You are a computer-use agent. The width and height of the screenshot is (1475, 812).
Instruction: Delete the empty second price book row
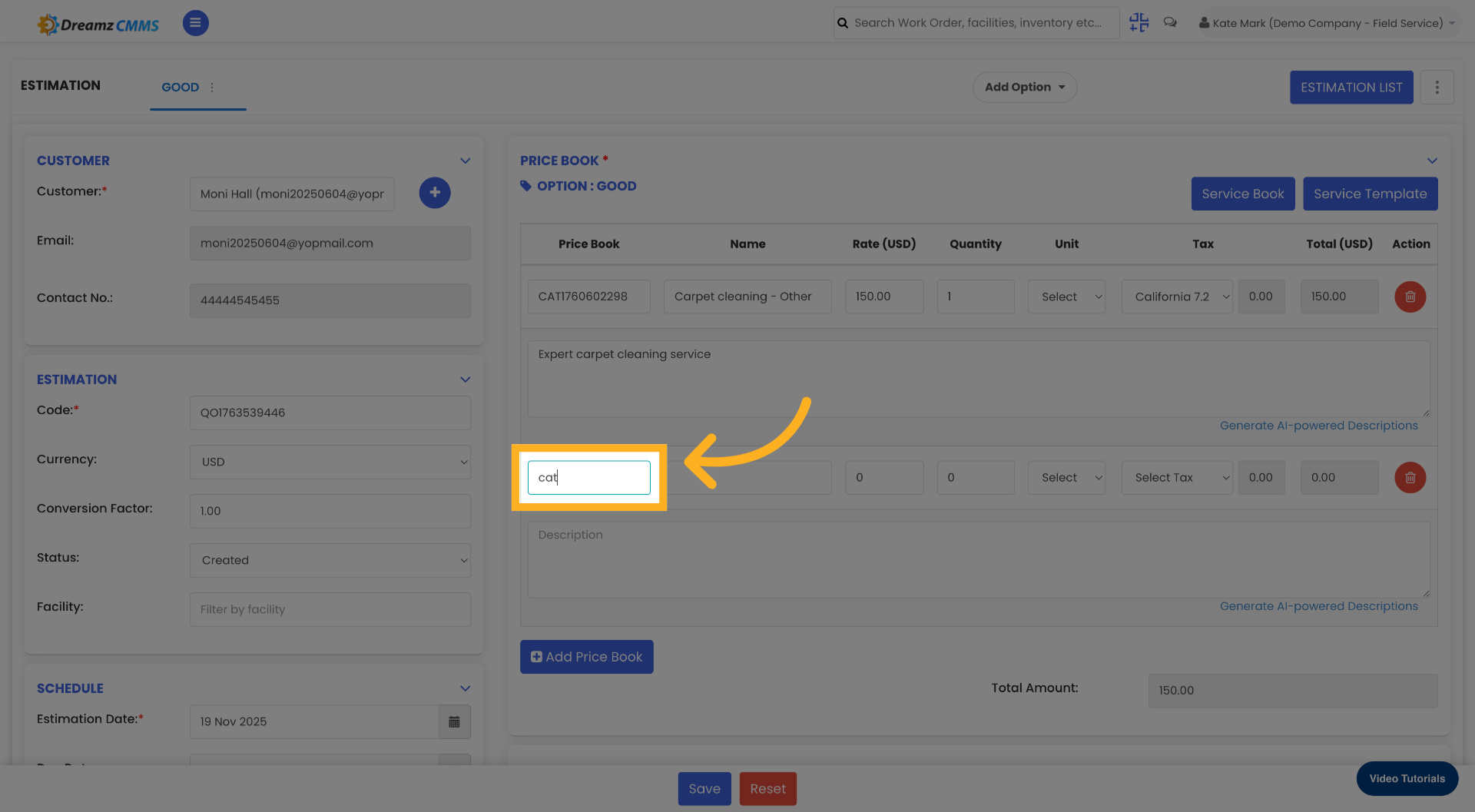pyautogui.click(x=1410, y=477)
